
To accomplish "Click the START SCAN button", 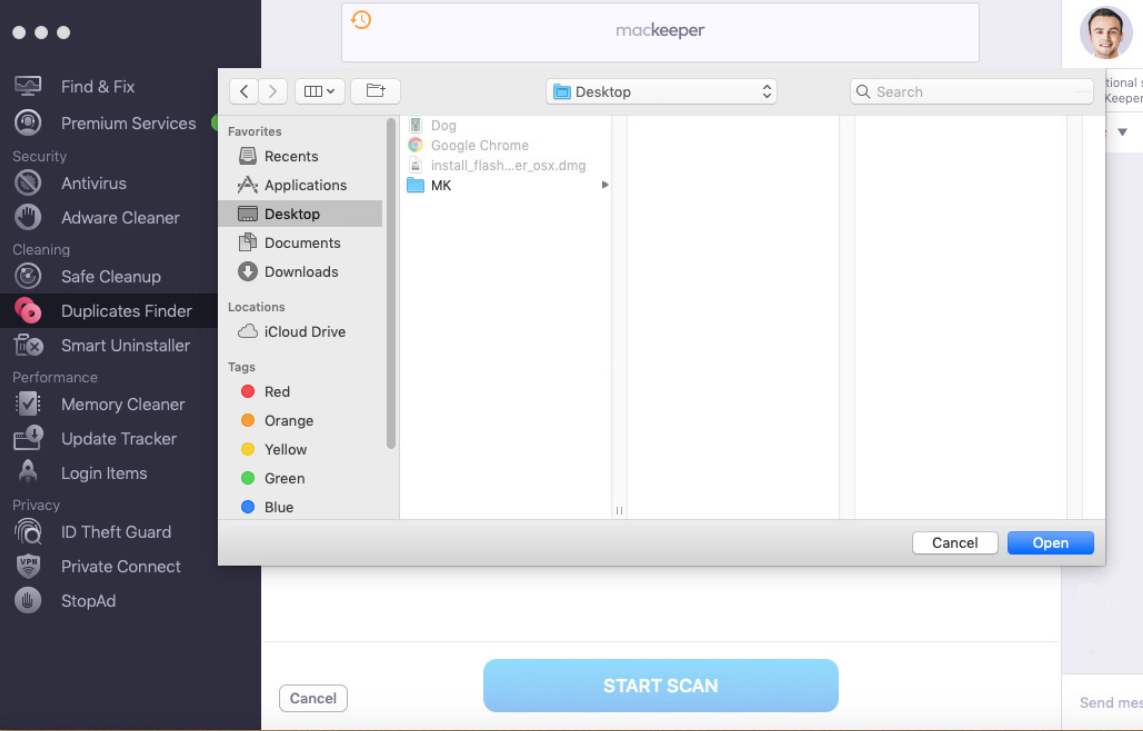I will coord(660,686).
